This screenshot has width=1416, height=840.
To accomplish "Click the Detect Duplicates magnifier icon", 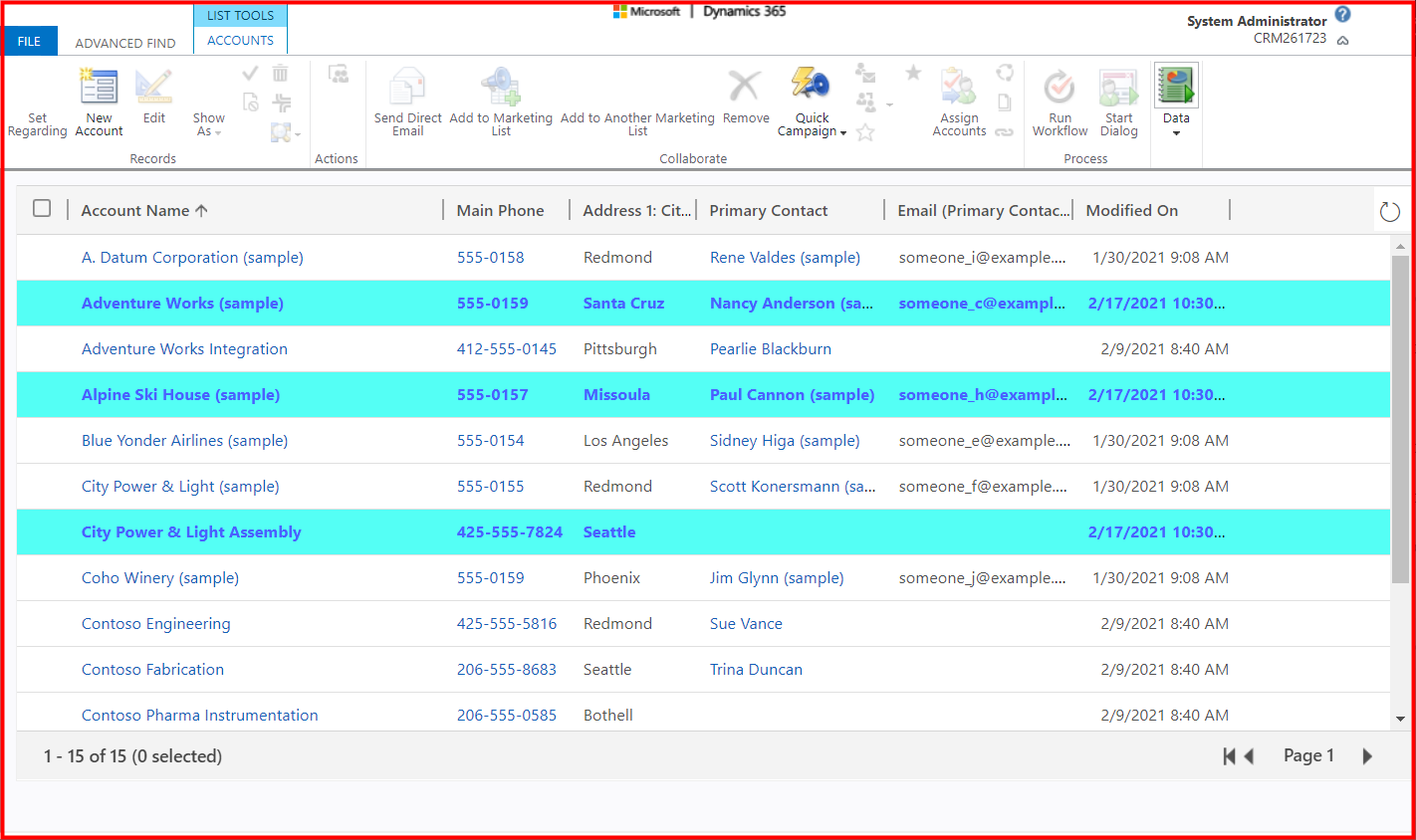I will click(280, 132).
